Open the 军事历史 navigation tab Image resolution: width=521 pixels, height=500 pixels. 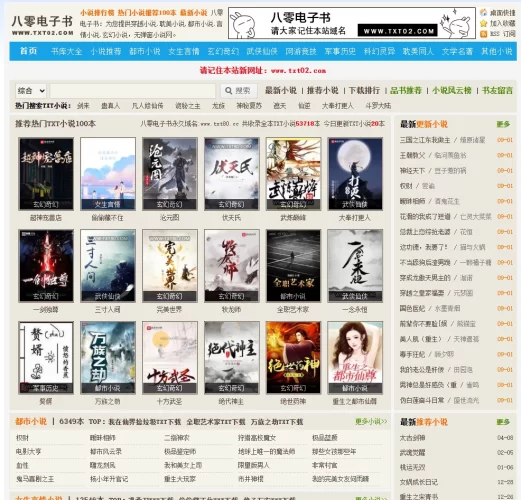click(340, 51)
